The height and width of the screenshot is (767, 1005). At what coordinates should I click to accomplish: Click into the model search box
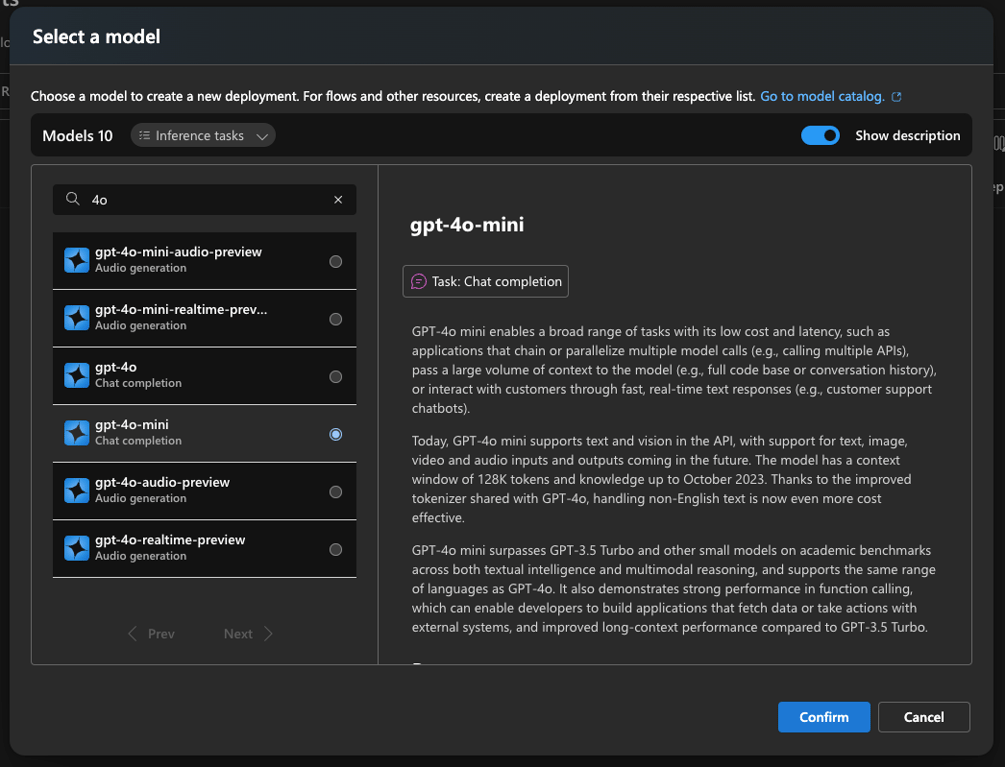click(205, 200)
